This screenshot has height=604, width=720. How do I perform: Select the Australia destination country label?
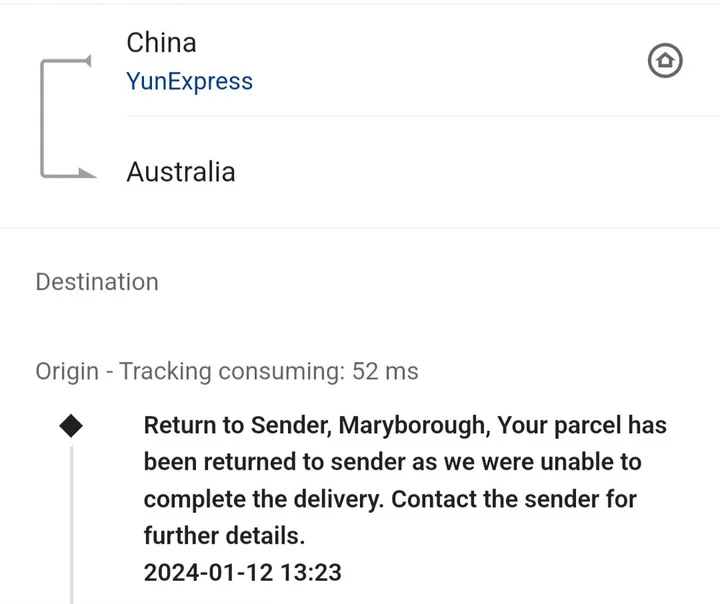181,172
